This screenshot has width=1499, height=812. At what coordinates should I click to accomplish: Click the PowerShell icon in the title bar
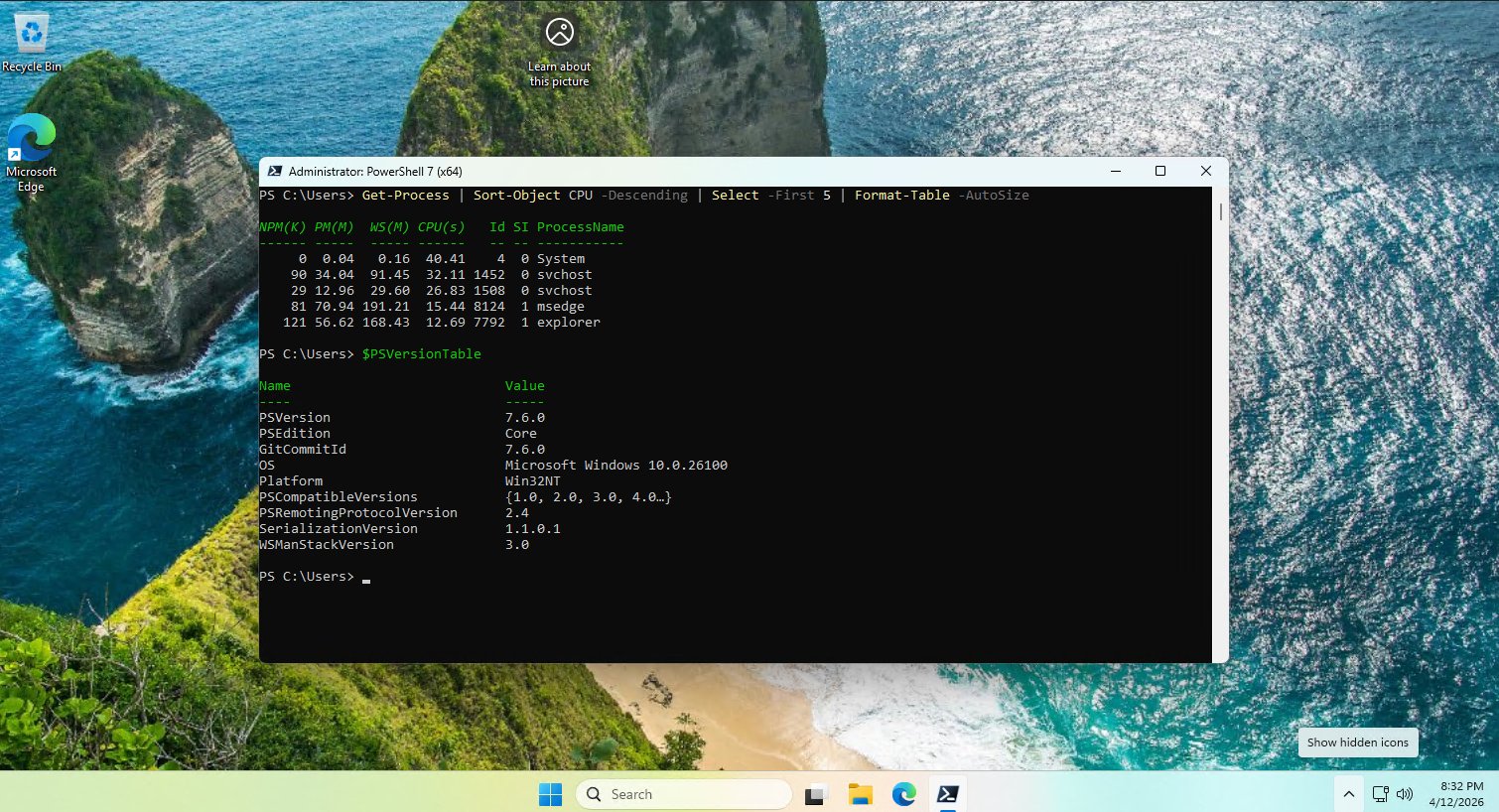coord(275,172)
